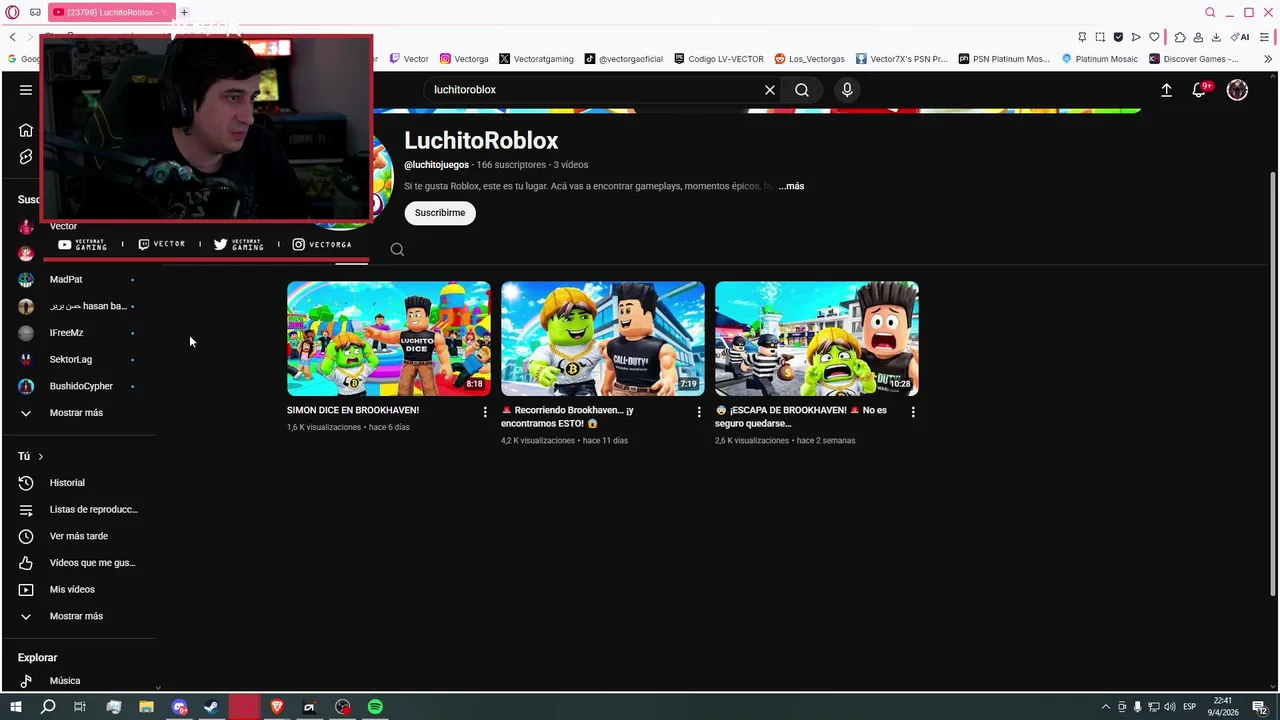
Task: Play the ESCAPA DE BROOKHAVEN thumbnail
Action: [x=817, y=338]
